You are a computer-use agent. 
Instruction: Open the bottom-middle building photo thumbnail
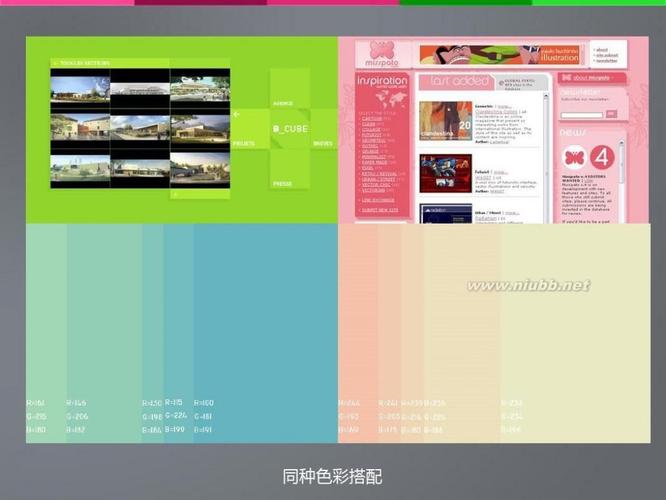140,168
